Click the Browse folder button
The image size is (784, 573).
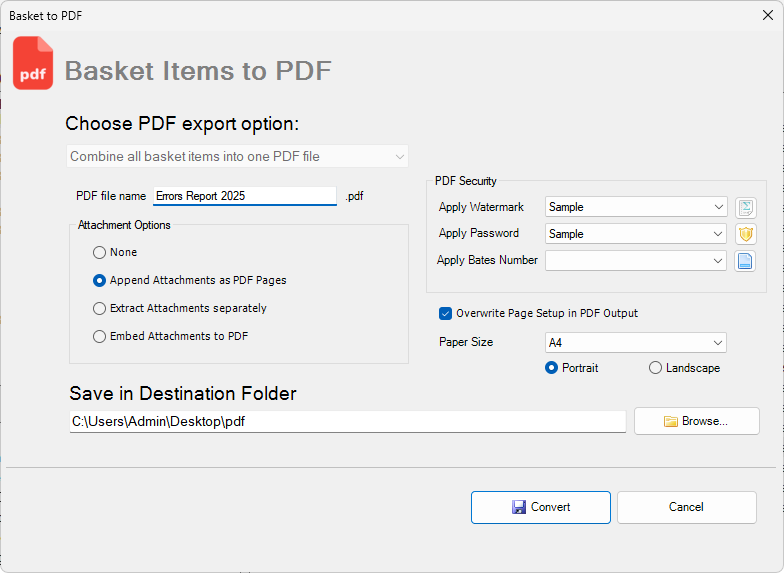[x=696, y=421]
